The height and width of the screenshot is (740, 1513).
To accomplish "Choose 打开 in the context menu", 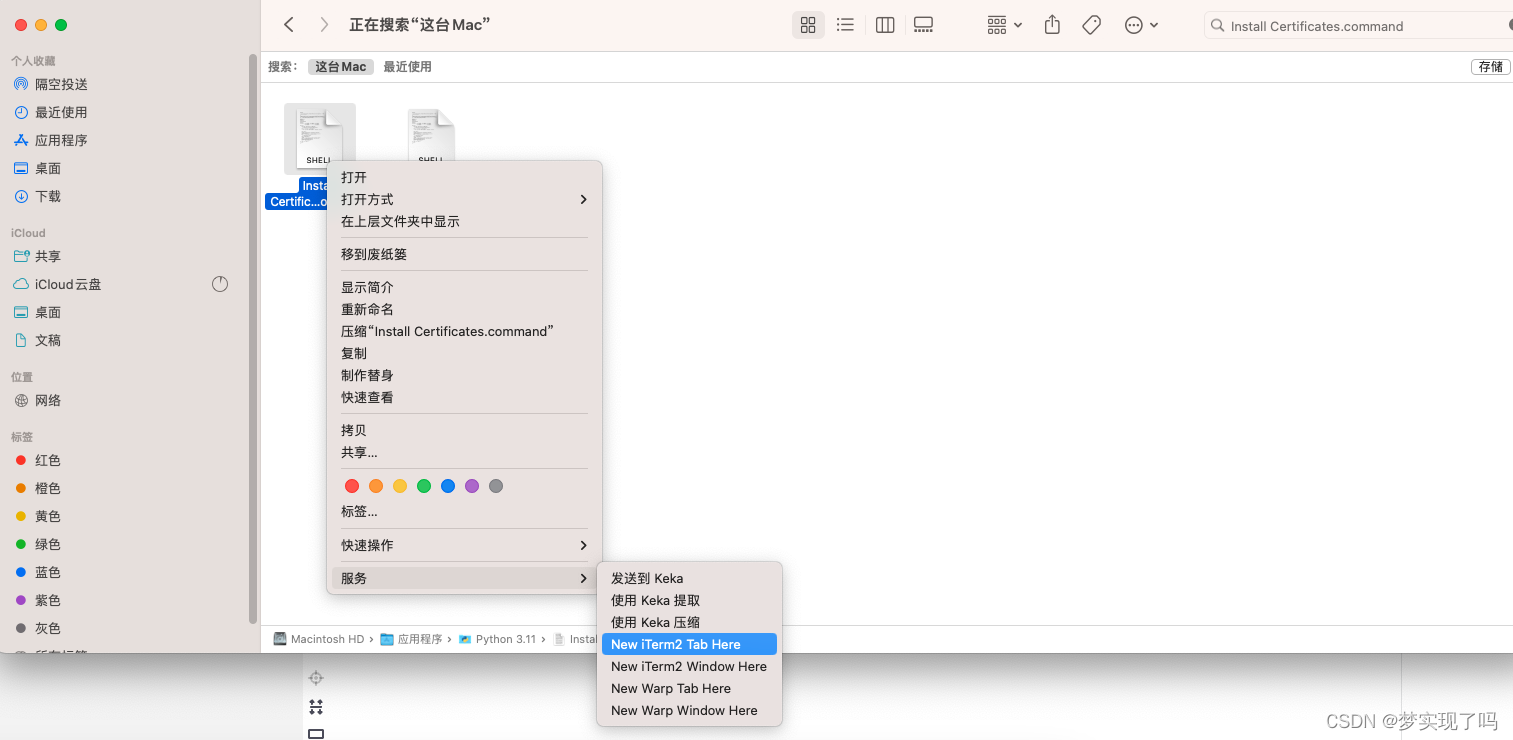I will (464, 177).
